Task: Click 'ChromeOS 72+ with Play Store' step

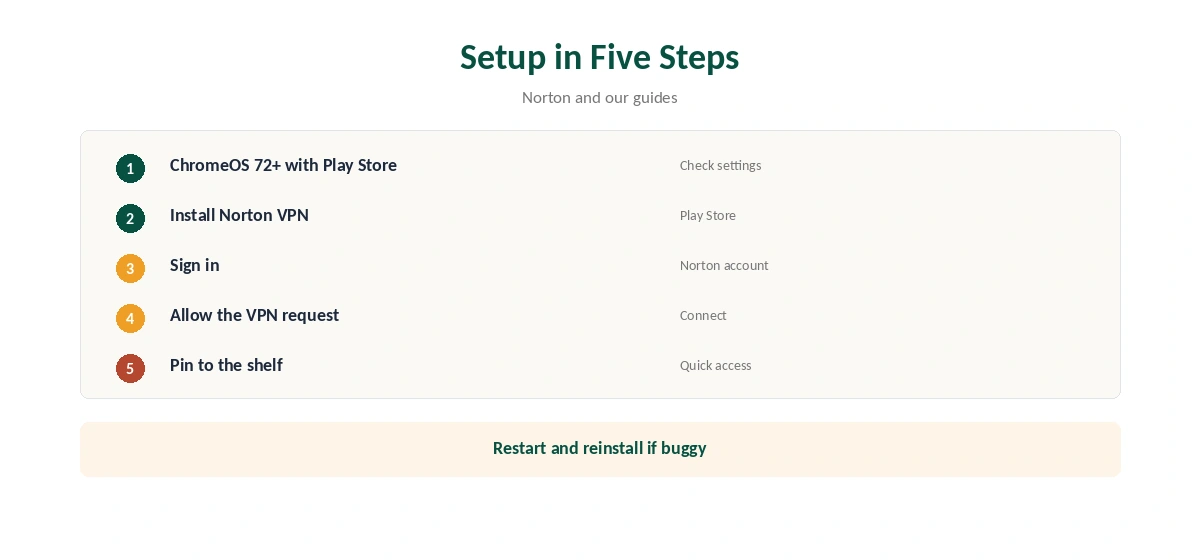Action: pos(283,165)
